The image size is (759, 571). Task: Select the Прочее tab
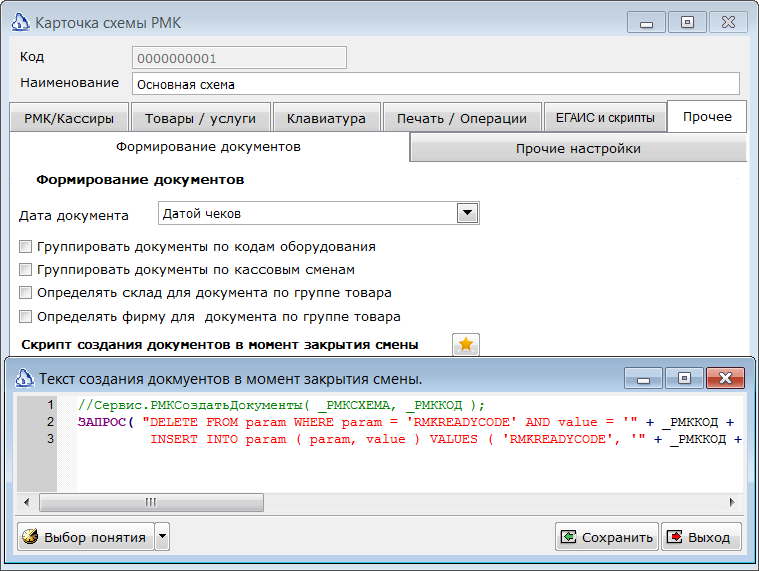tap(707, 116)
